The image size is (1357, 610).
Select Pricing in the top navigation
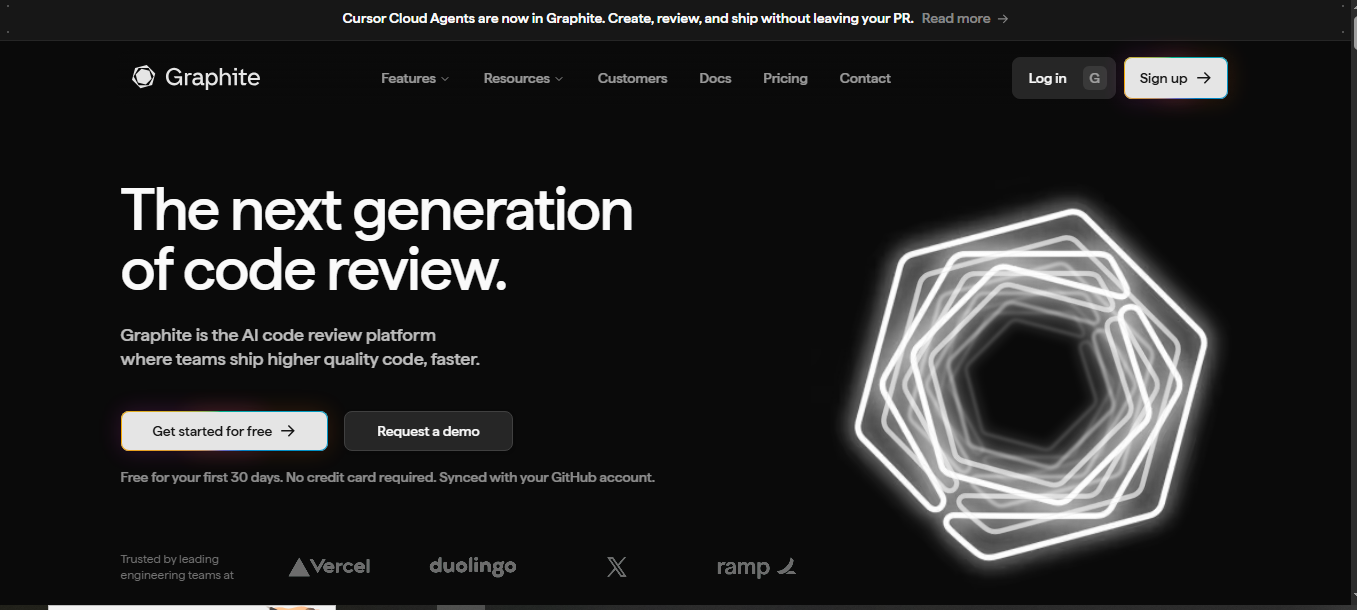[785, 78]
